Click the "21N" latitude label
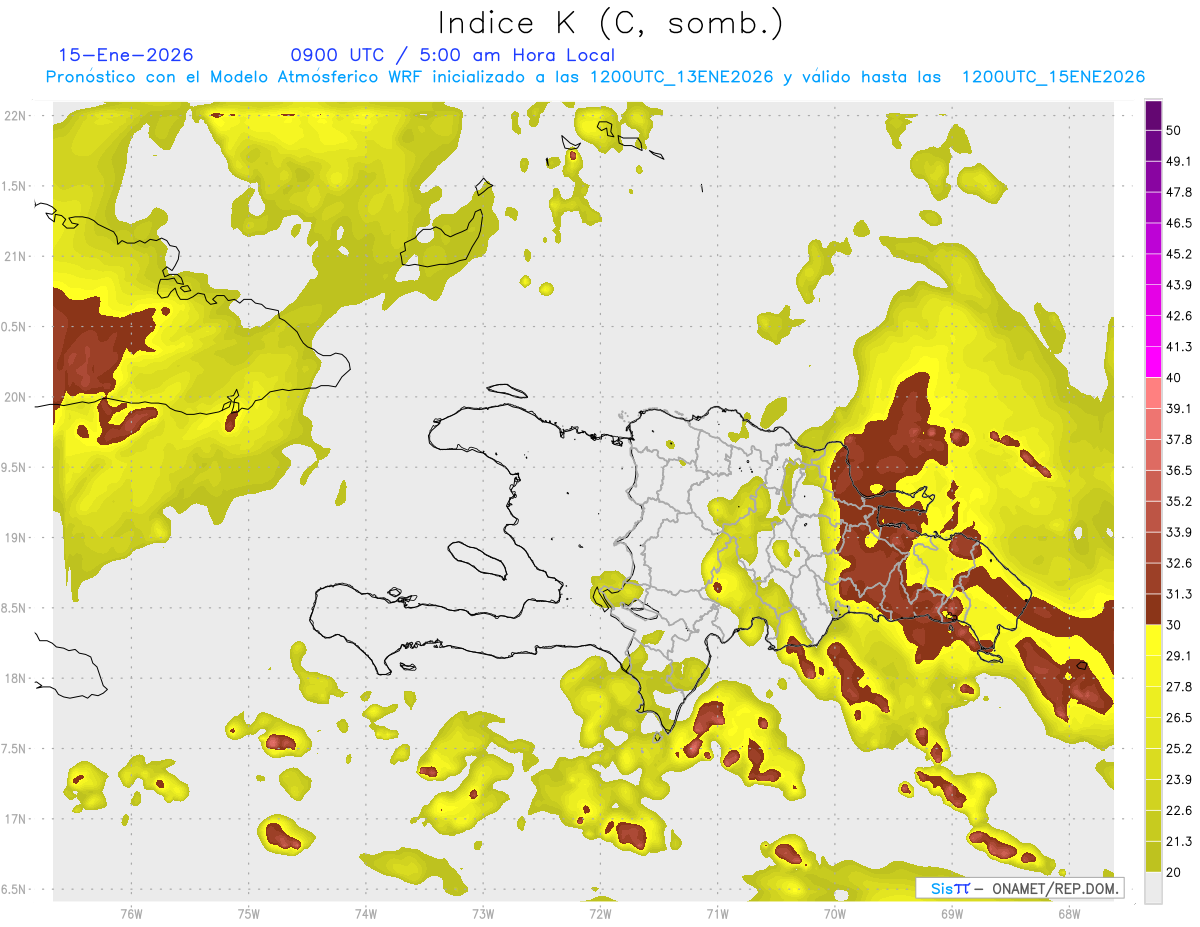The width and height of the screenshot is (1200, 927). (x=14, y=256)
